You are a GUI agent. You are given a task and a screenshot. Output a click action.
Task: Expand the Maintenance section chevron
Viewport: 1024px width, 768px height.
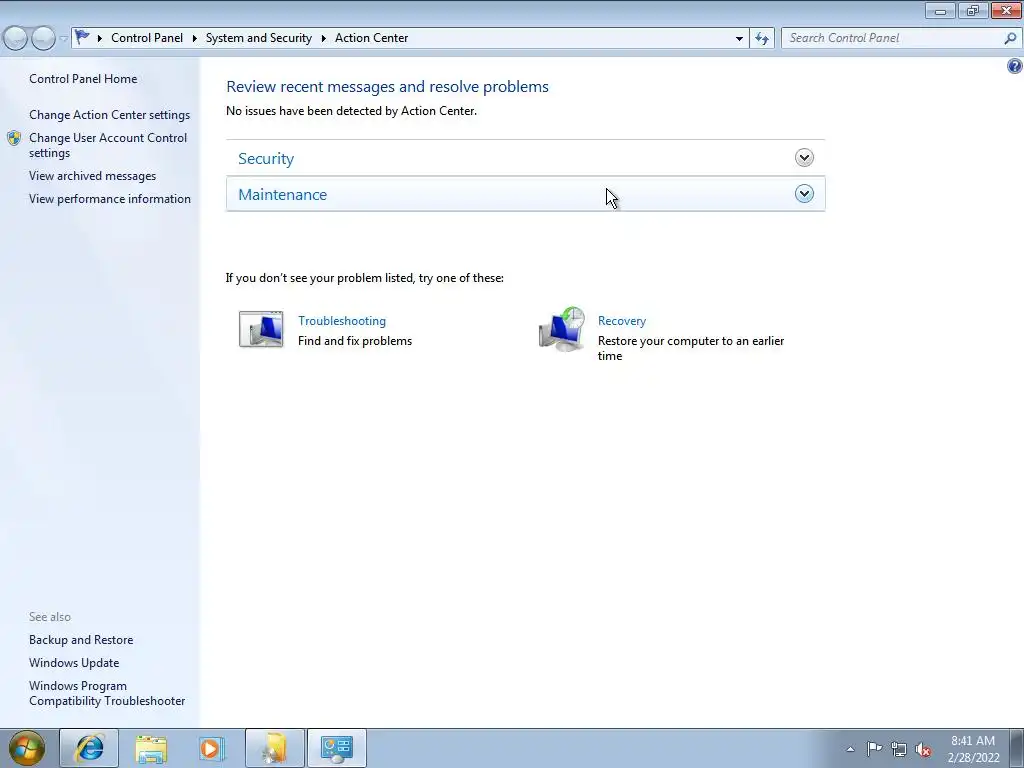[804, 193]
